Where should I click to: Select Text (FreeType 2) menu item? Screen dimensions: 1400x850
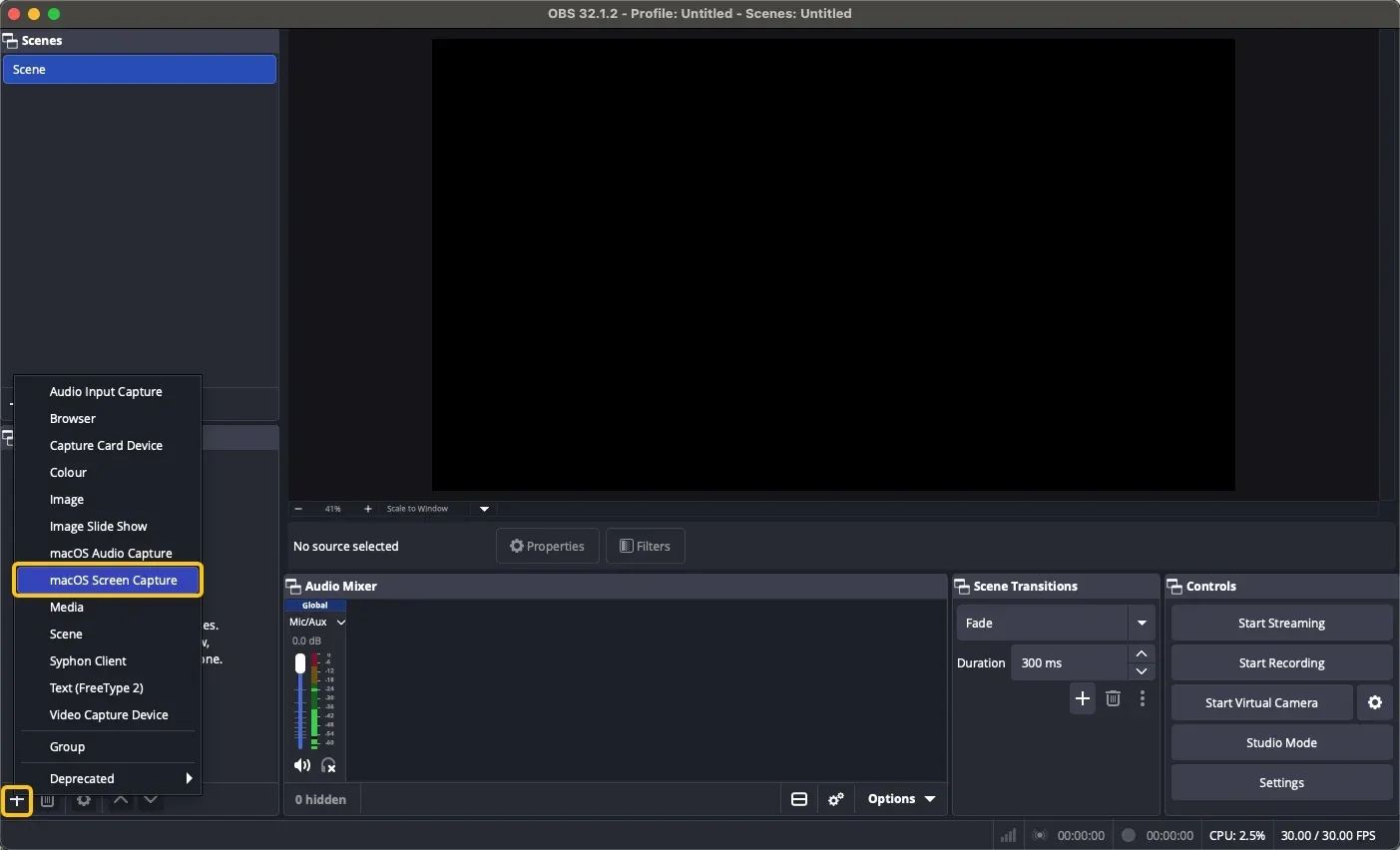(x=108, y=687)
